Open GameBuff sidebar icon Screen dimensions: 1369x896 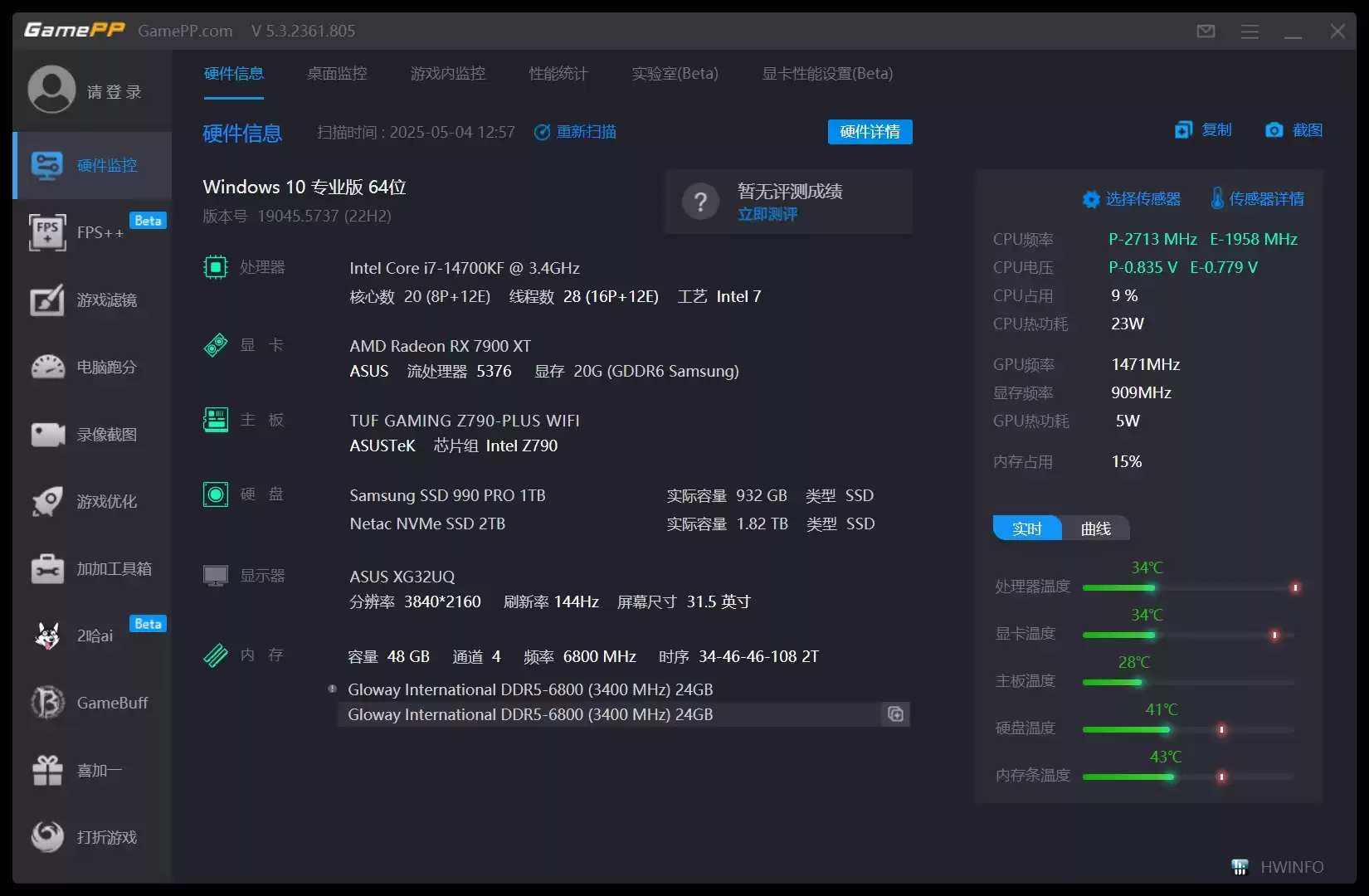pos(47,703)
